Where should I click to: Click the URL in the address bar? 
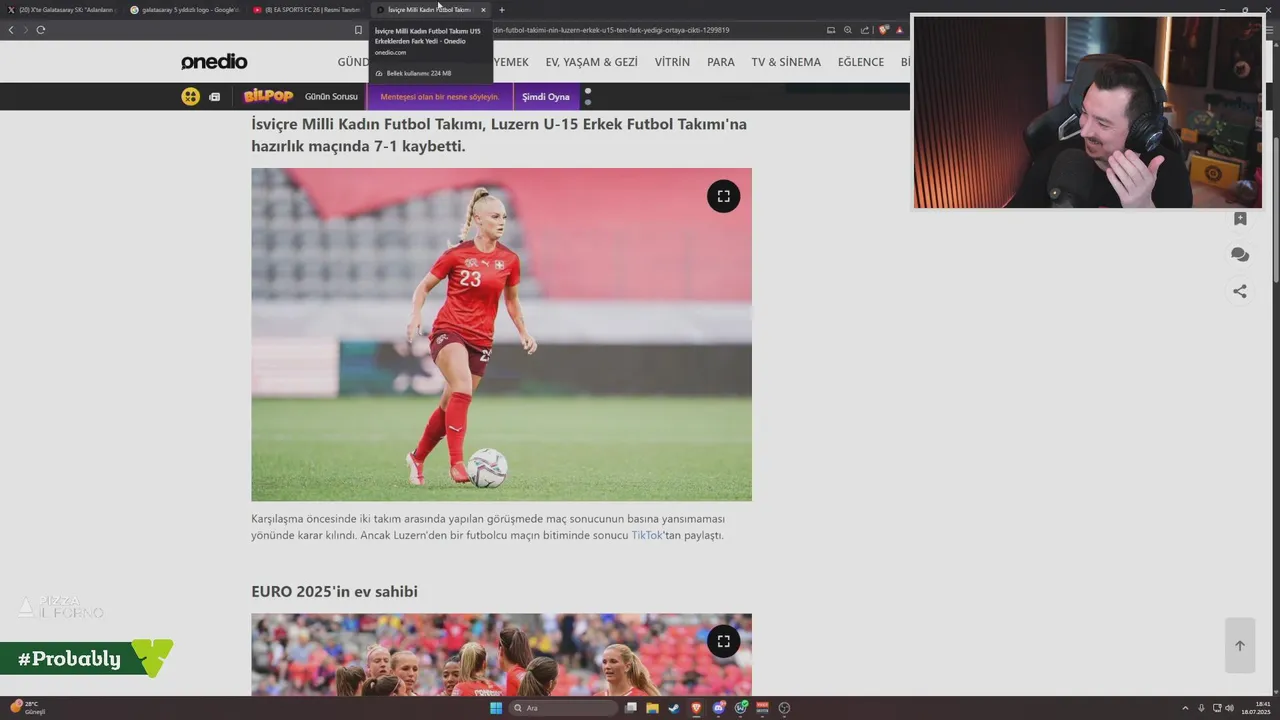611,30
